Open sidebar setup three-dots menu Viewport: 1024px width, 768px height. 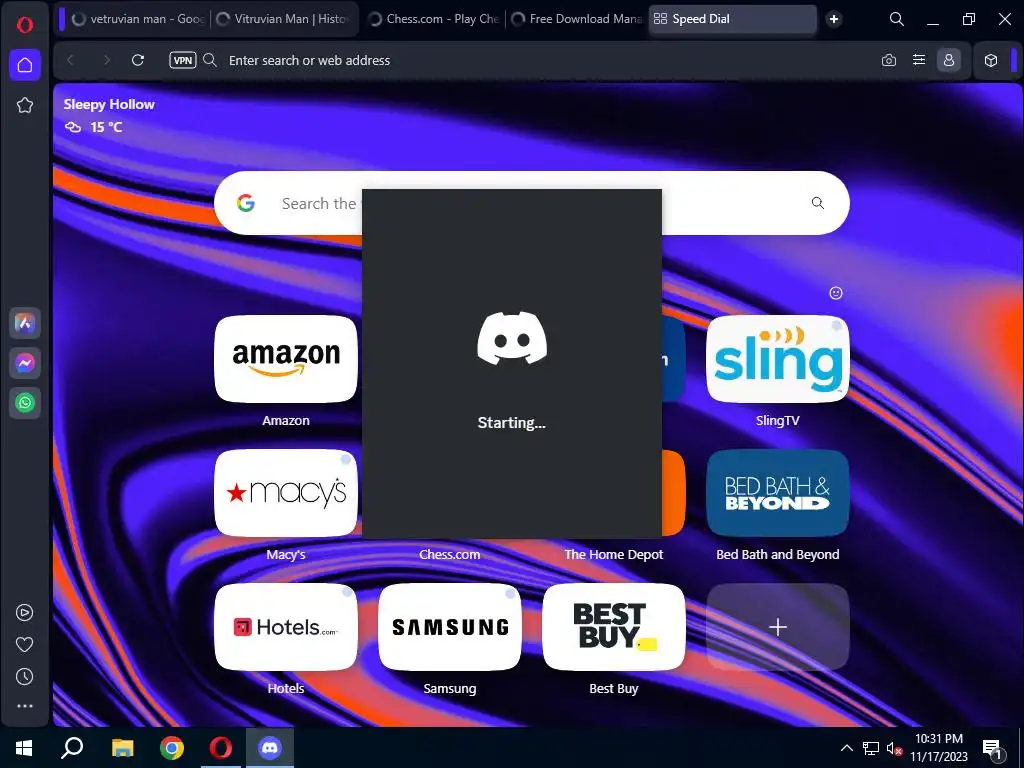(x=25, y=706)
